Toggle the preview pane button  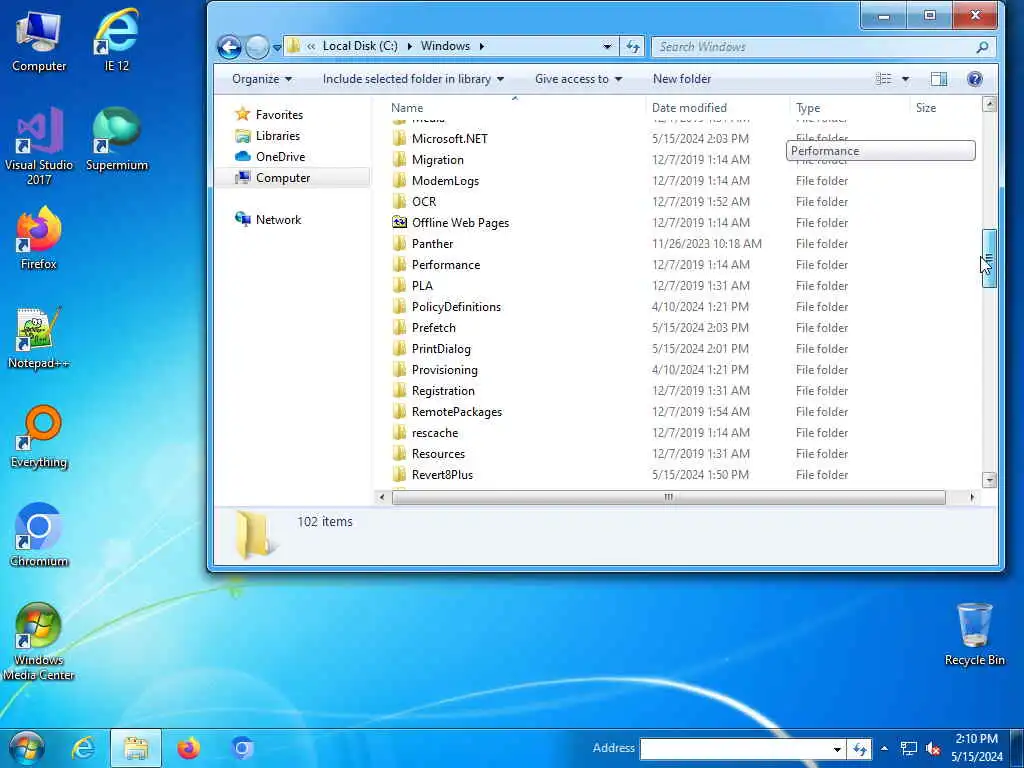938,79
